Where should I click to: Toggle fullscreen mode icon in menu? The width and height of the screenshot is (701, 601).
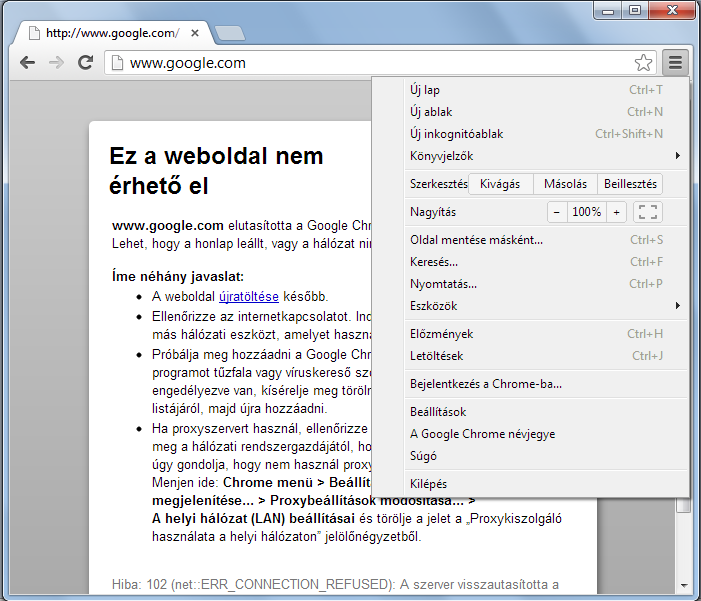pyautogui.click(x=647, y=212)
